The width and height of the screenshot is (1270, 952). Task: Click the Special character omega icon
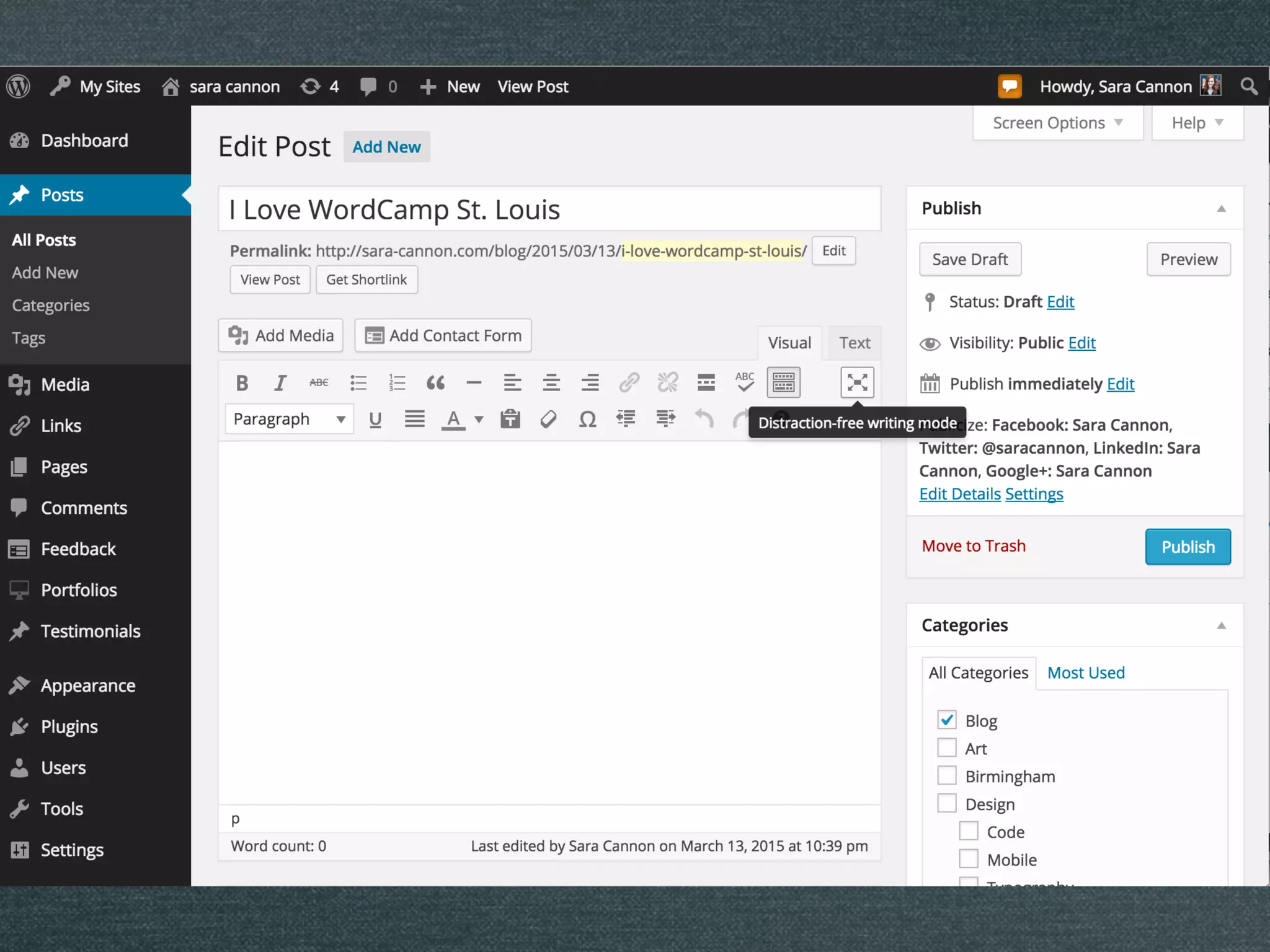pyautogui.click(x=587, y=420)
